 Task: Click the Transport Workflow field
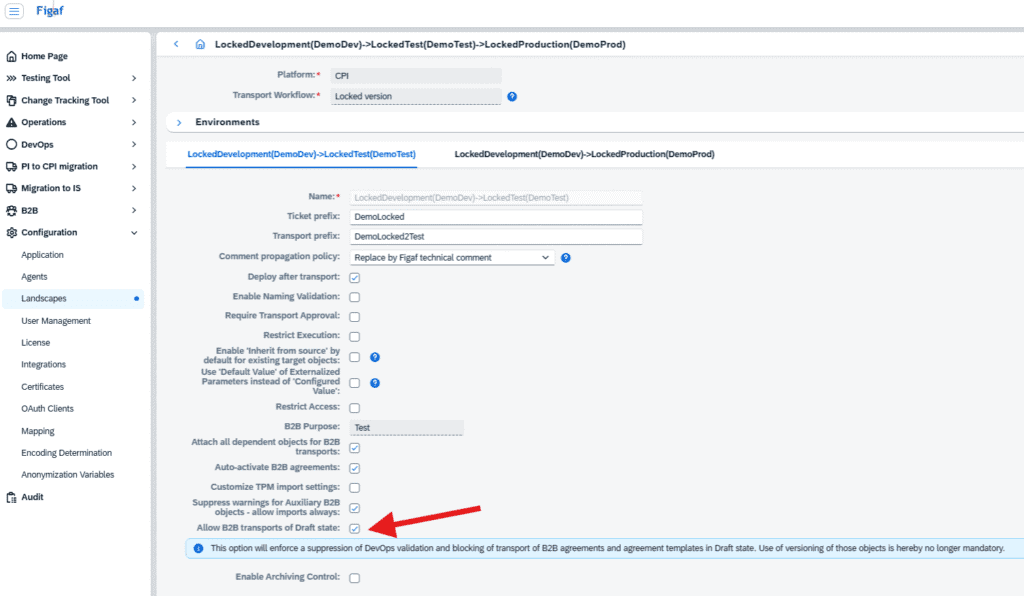click(x=416, y=96)
